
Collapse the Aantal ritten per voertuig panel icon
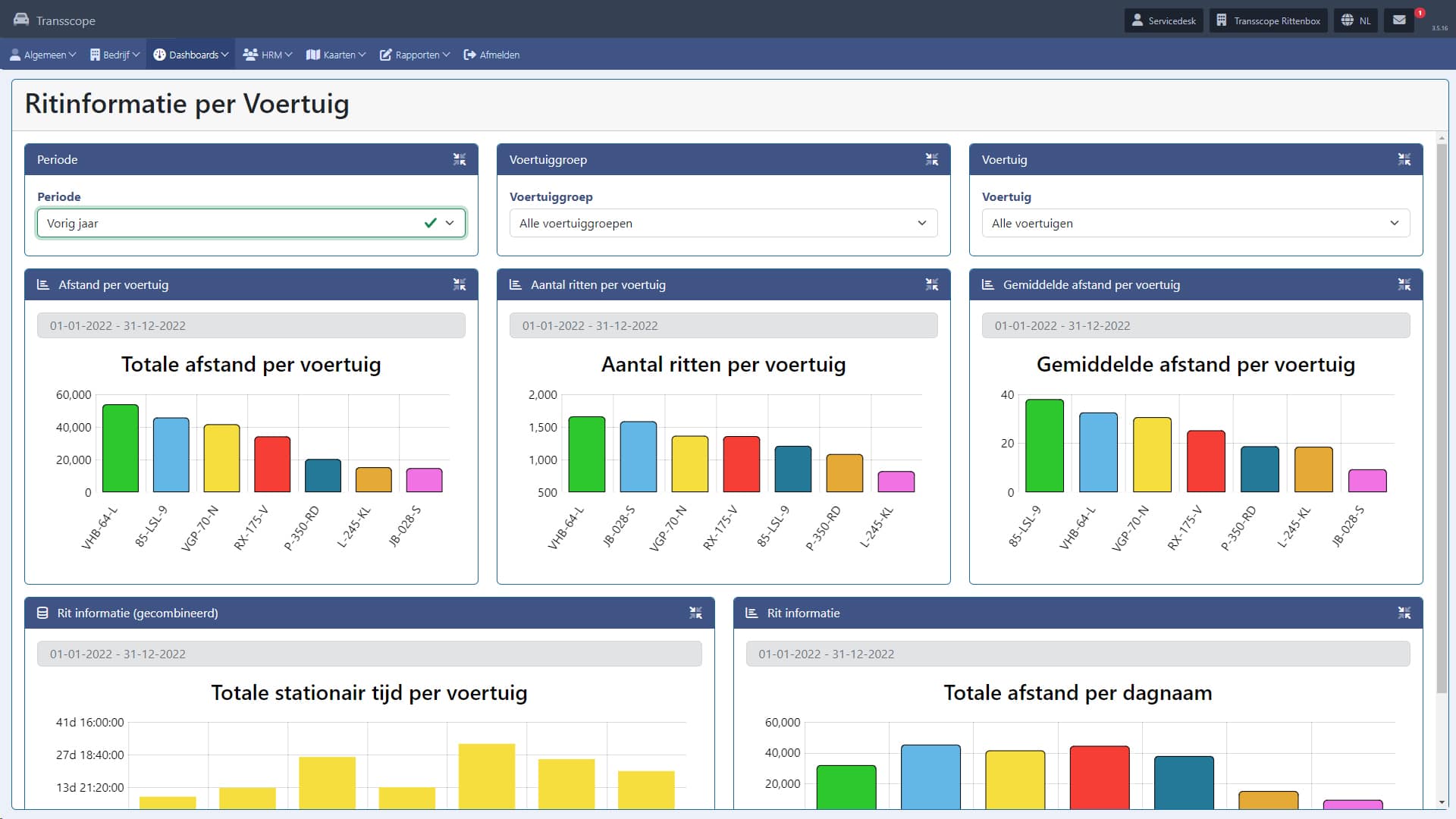tap(932, 284)
